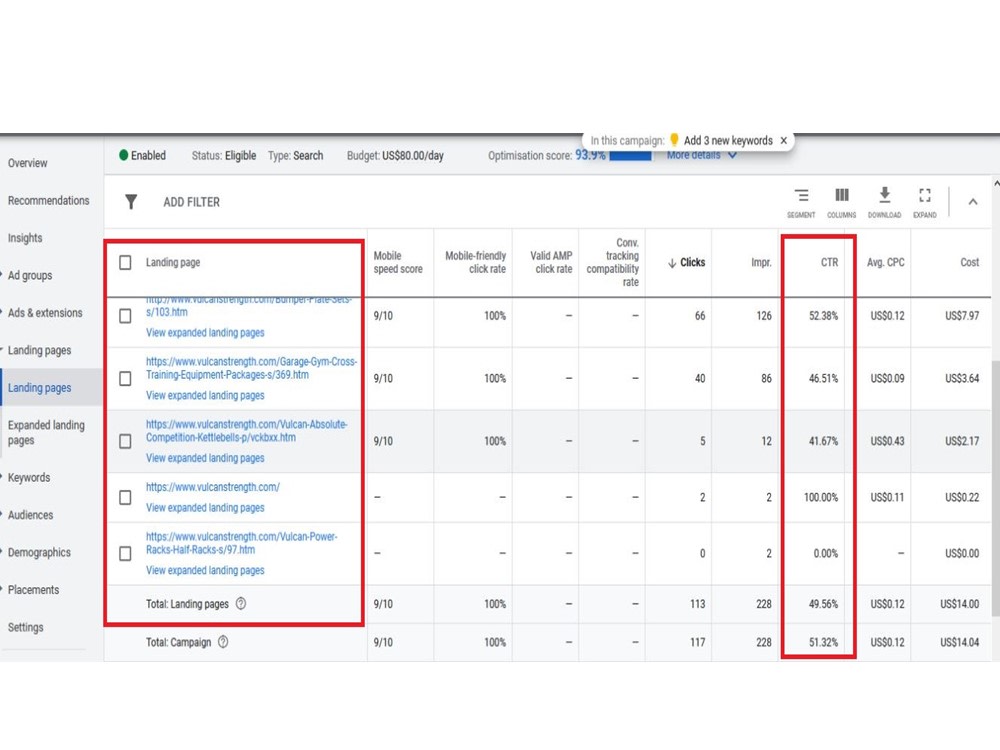Image resolution: width=1000 pixels, height=750 pixels.
Task: Click the US$7.97 cost cell
Action: click(962, 316)
